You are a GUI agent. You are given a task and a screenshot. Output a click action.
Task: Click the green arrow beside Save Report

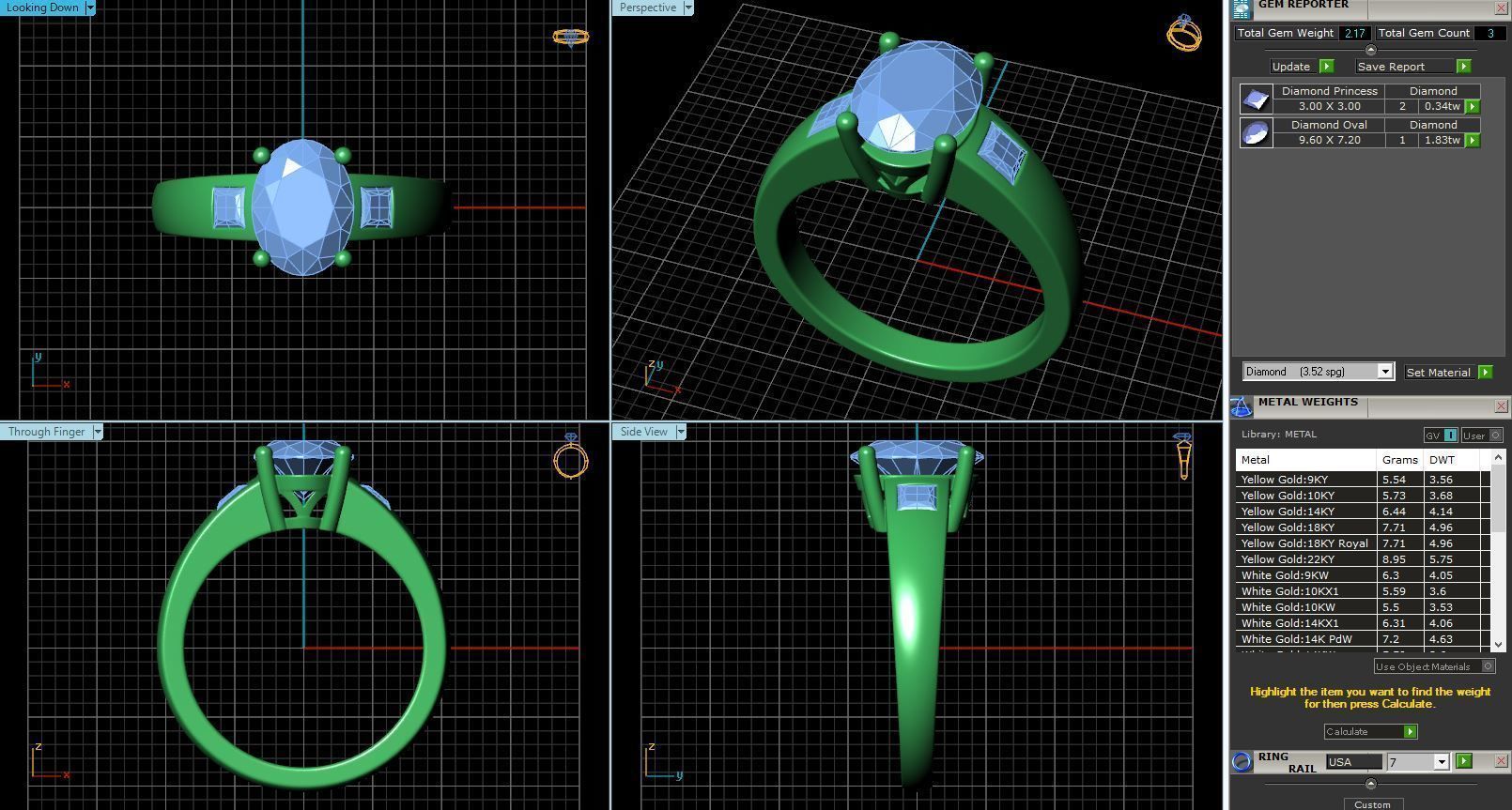coord(1463,67)
